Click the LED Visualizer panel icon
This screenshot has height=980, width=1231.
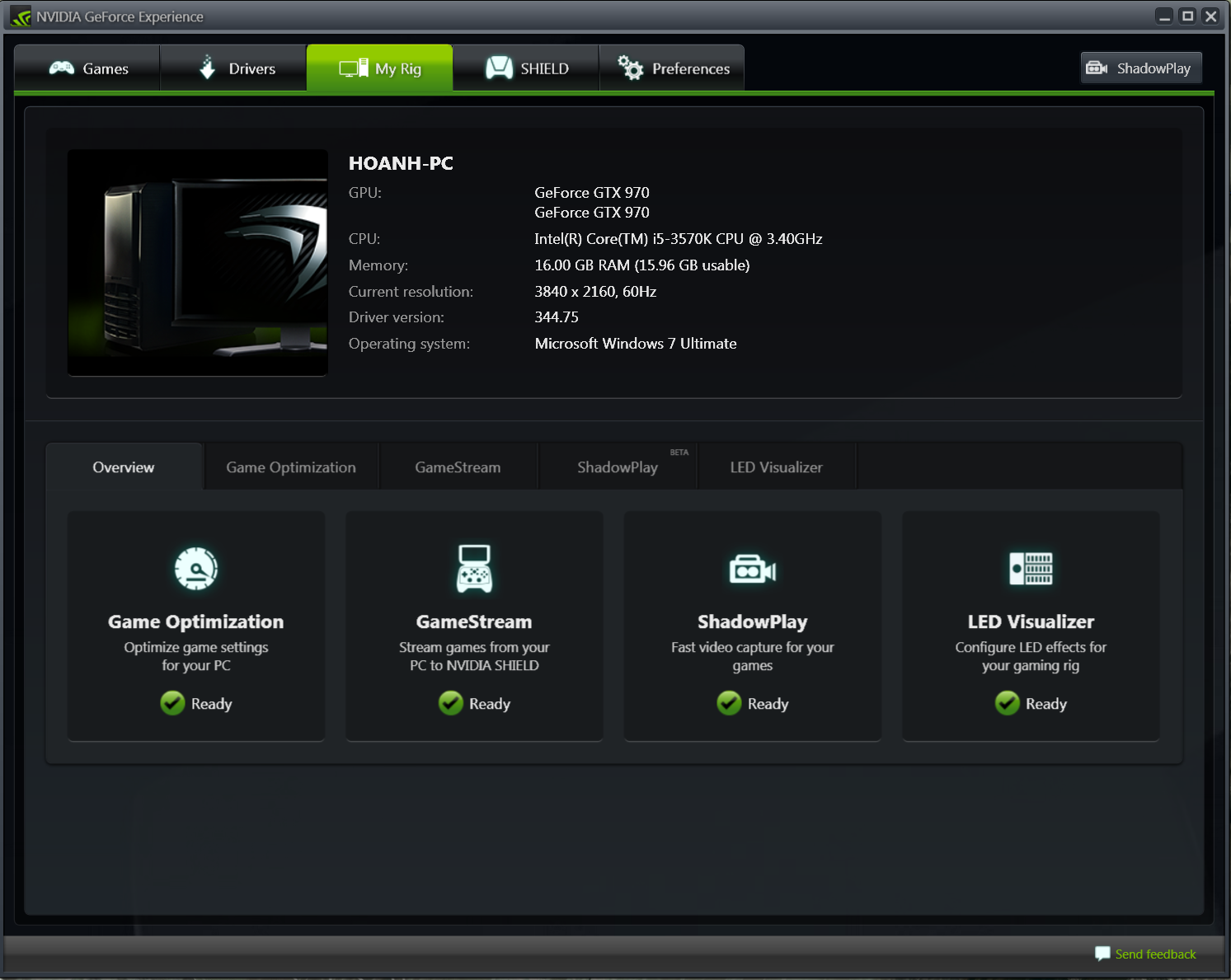tap(1031, 569)
